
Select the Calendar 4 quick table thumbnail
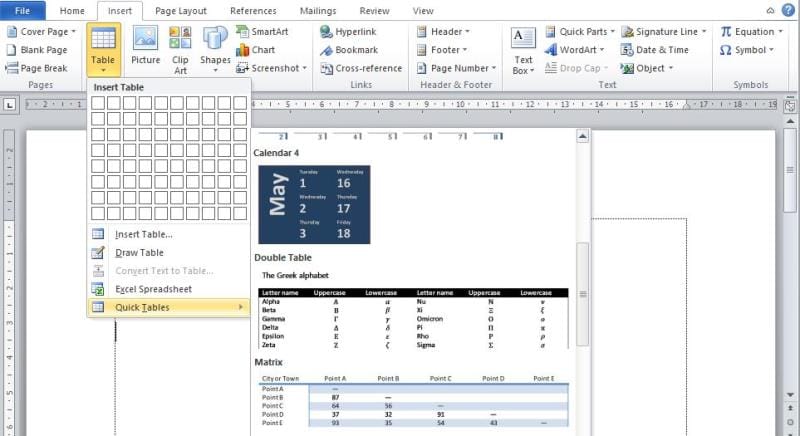pos(314,205)
